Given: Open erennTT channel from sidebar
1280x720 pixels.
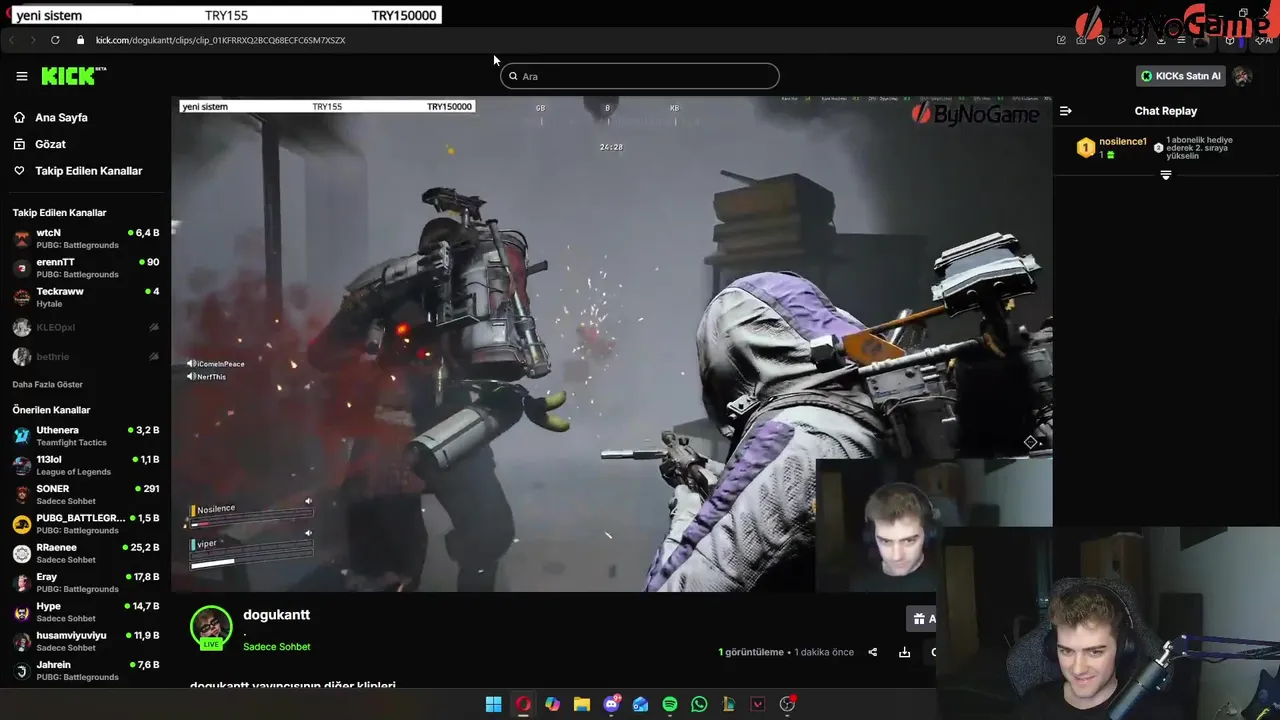Looking at the screenshot, I should (85, 267).
